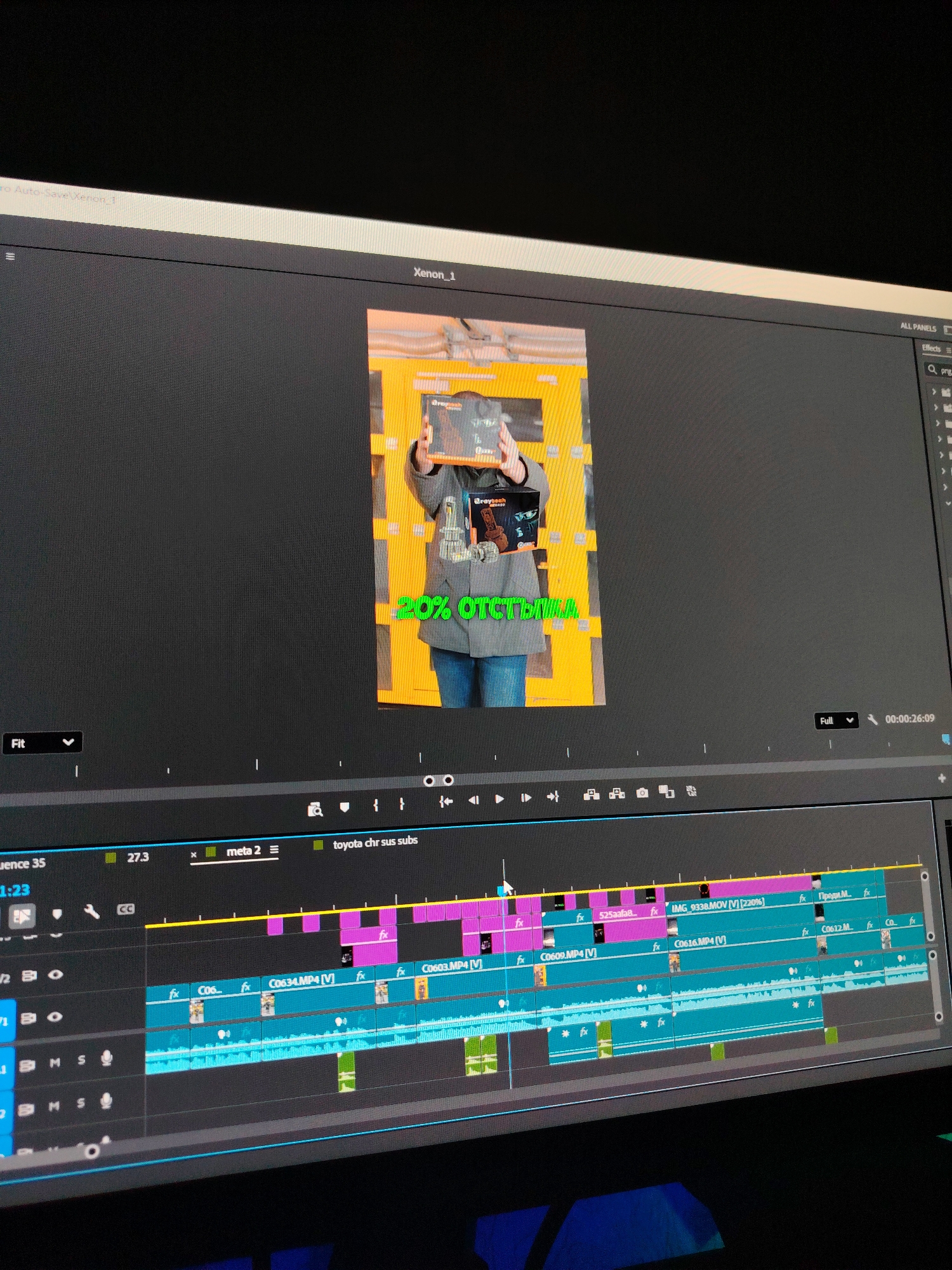Enable voice-over record on A2 track

coord(106,1100)
